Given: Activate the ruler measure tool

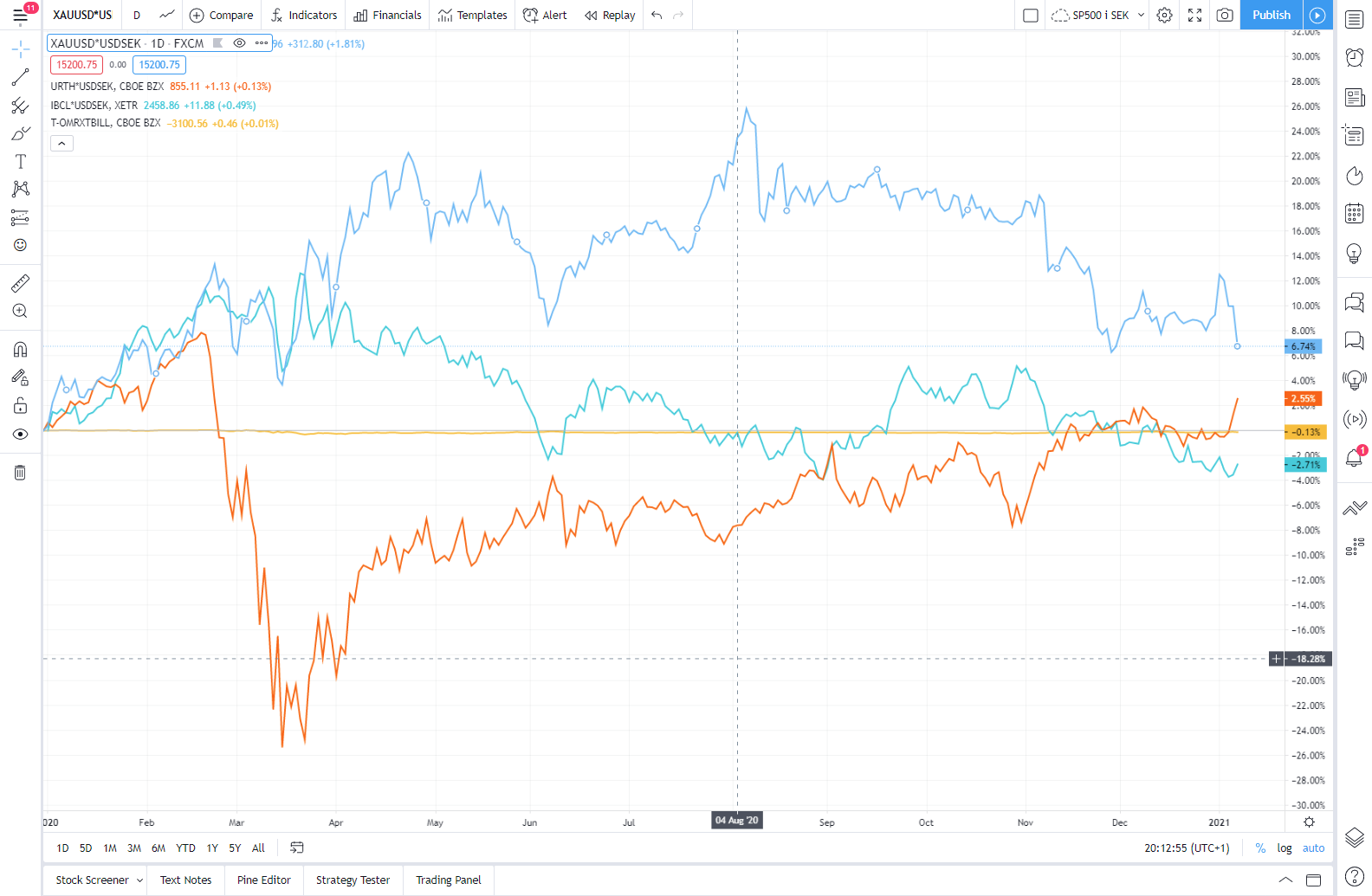Looking at the screenshot, I should point(20,283).
